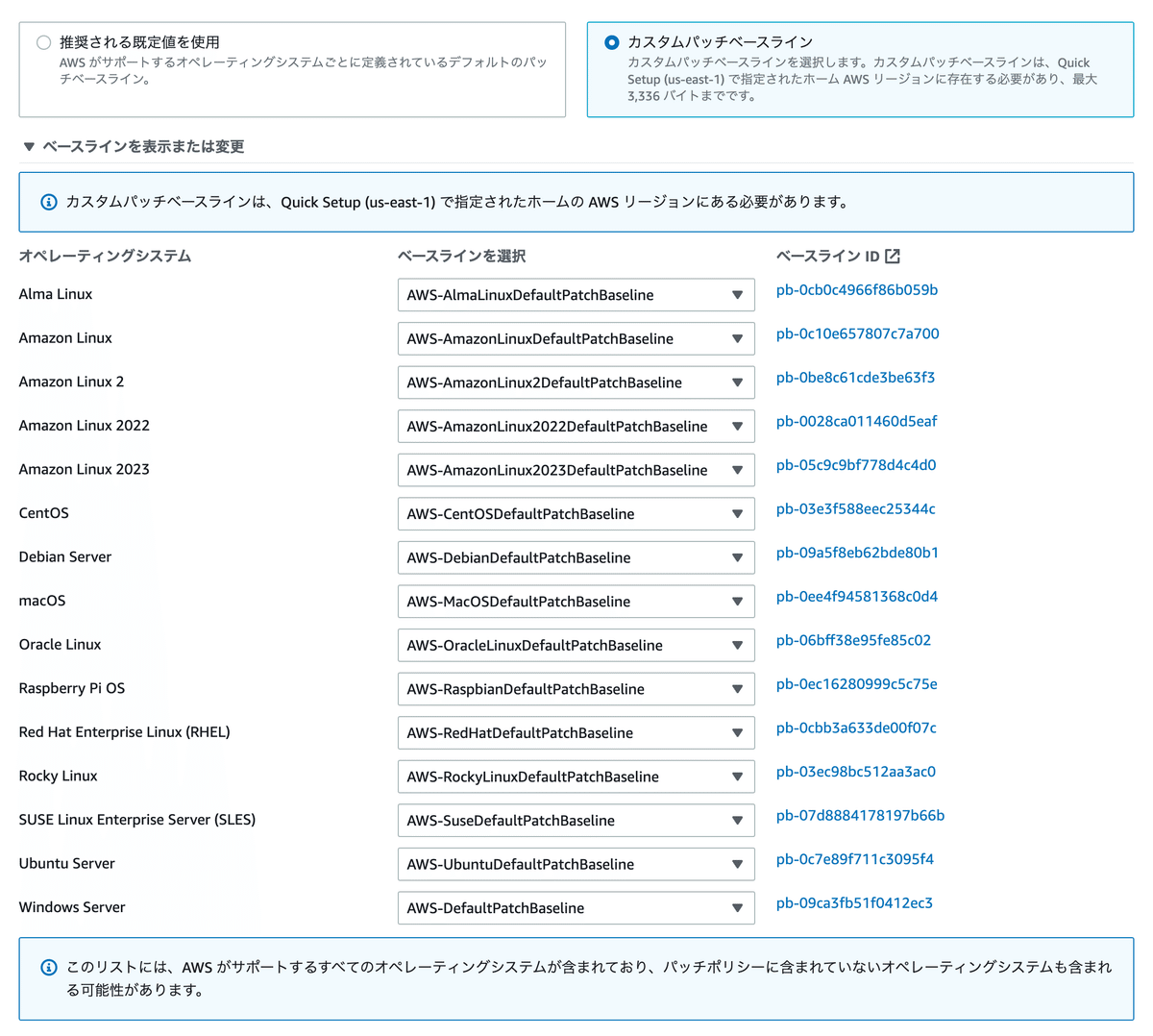
Task: Open baseline link pb-07d8884178197b66b
Action: (x=860, y=815)
